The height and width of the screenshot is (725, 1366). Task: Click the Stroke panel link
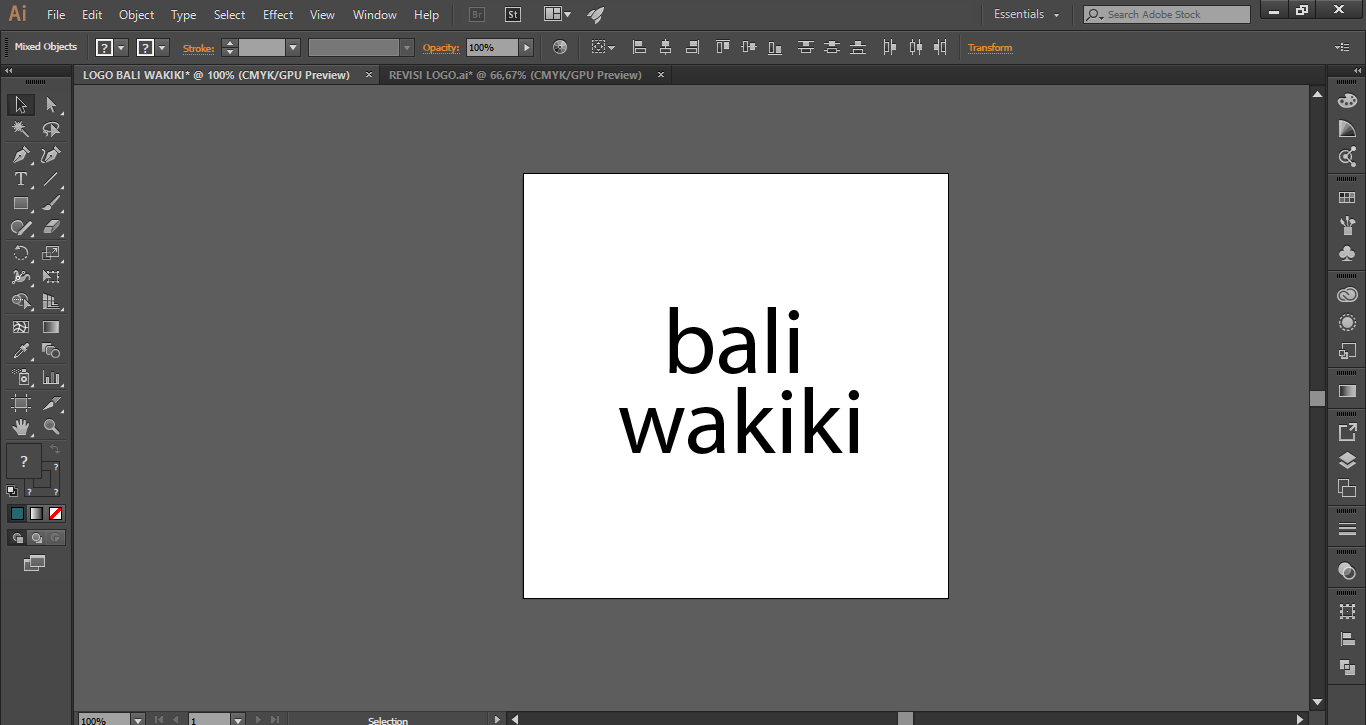point(198,48)
